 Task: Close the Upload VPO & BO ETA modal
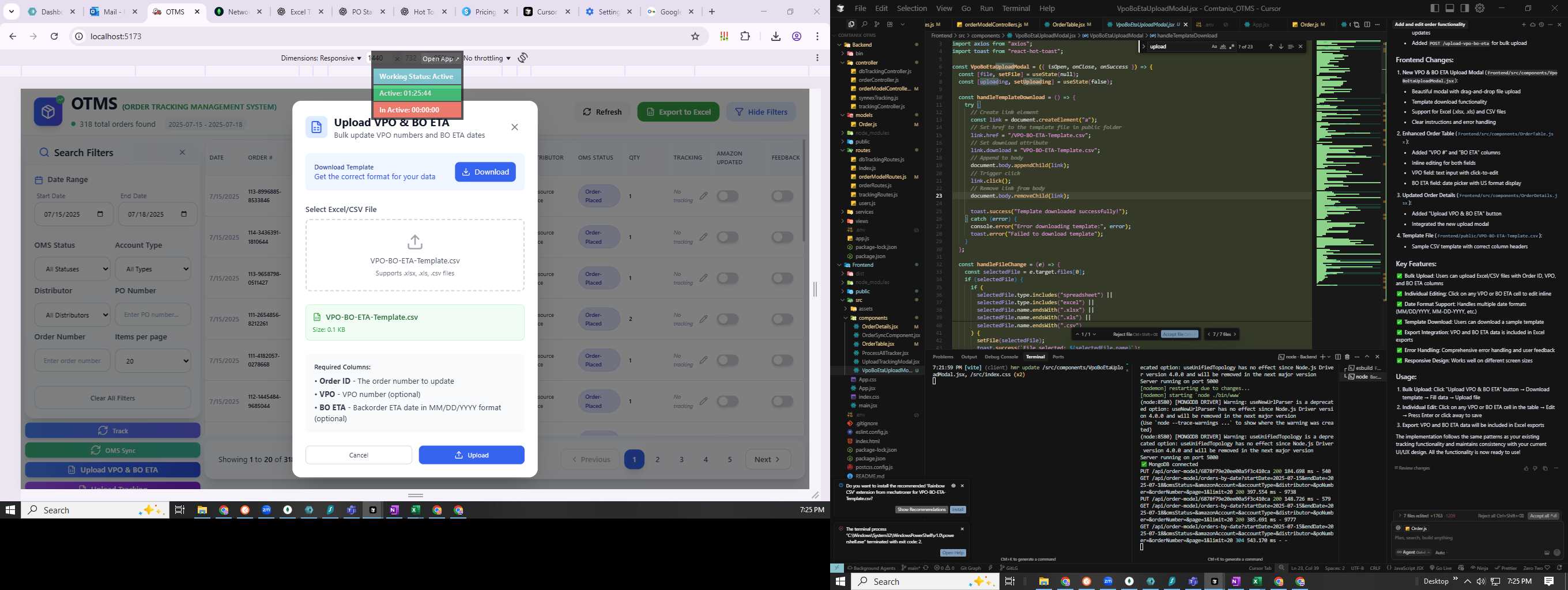514,127
